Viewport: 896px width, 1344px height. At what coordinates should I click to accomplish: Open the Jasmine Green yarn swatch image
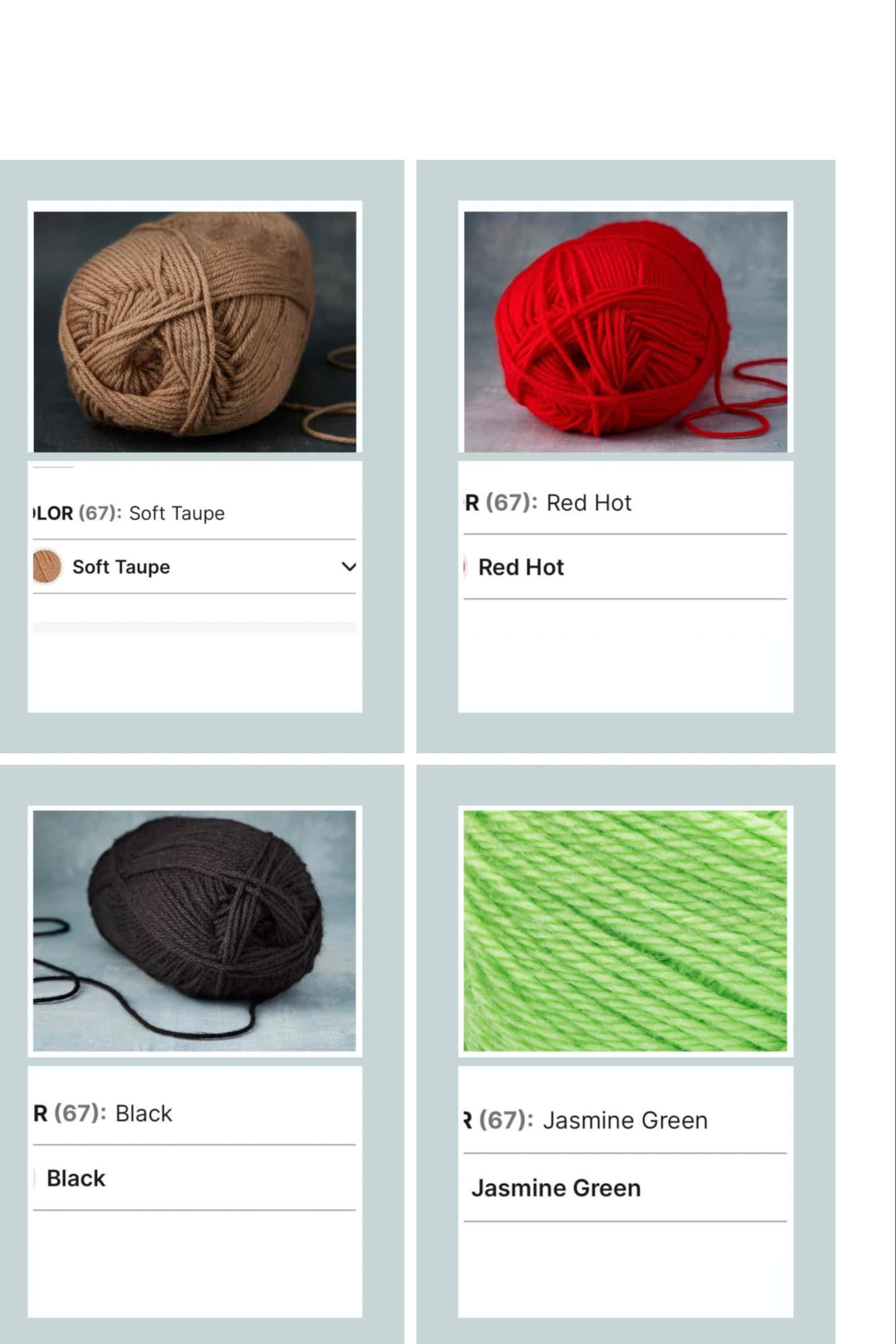pyautogui.click(x=625, y=931)
